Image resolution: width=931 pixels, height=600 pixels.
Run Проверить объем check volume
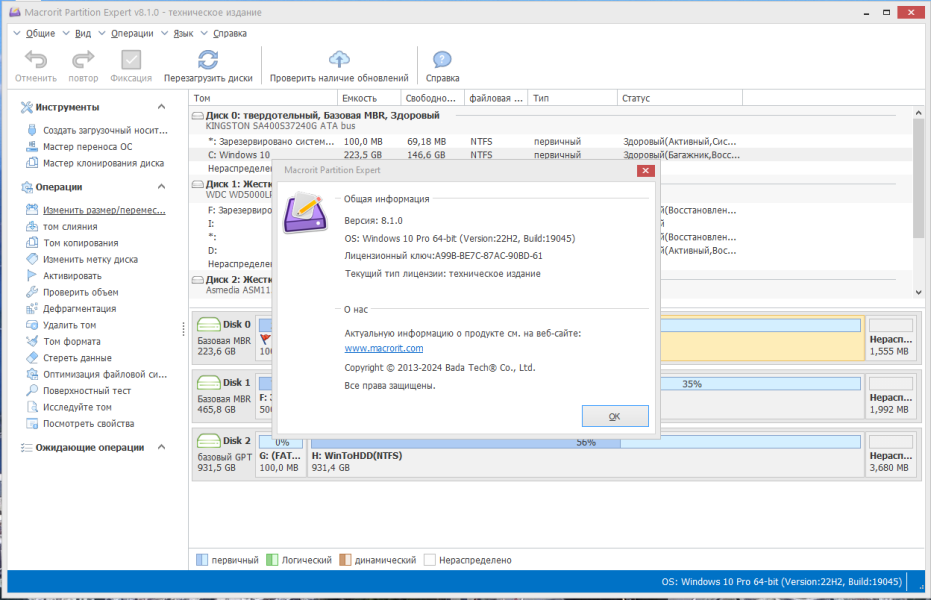pos(72,292)
